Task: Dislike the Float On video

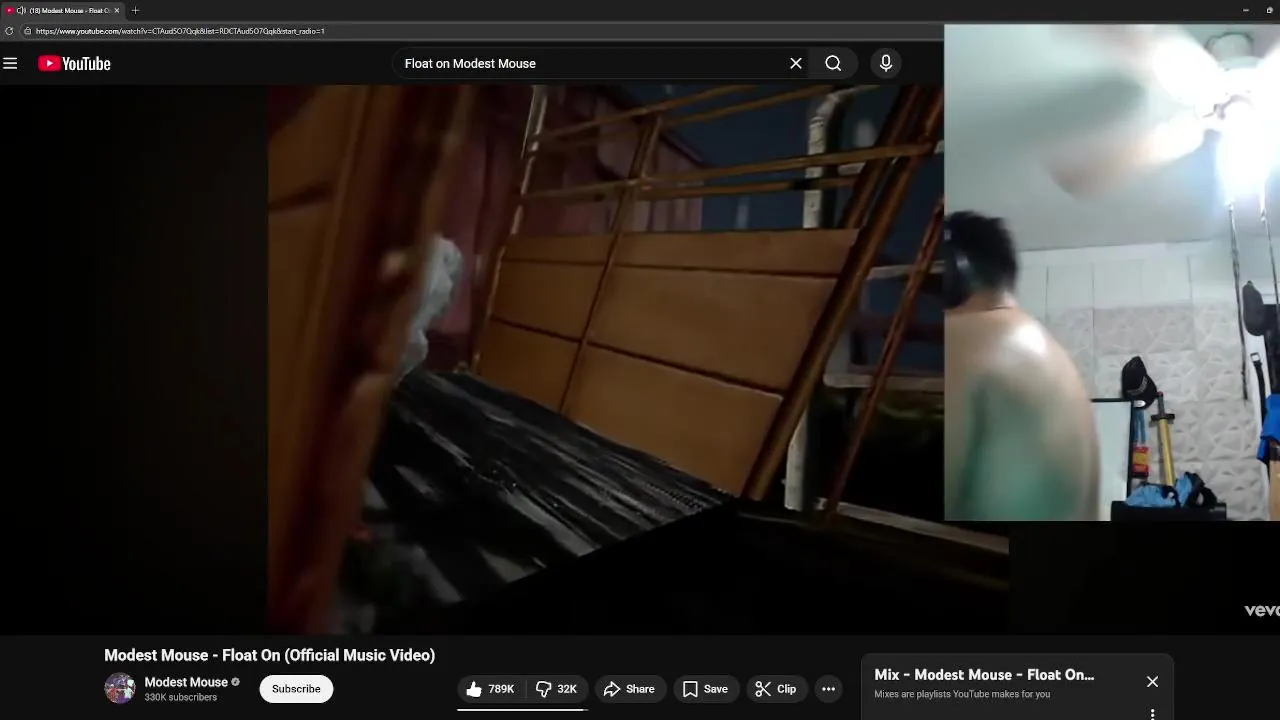Action: 556,689
